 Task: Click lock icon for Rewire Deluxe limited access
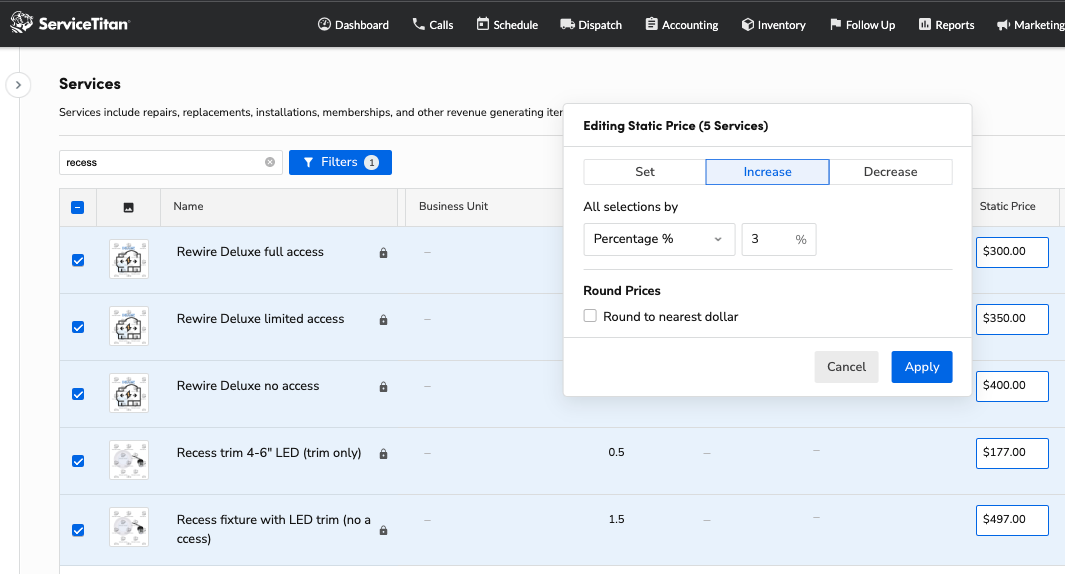click(383, 320)
